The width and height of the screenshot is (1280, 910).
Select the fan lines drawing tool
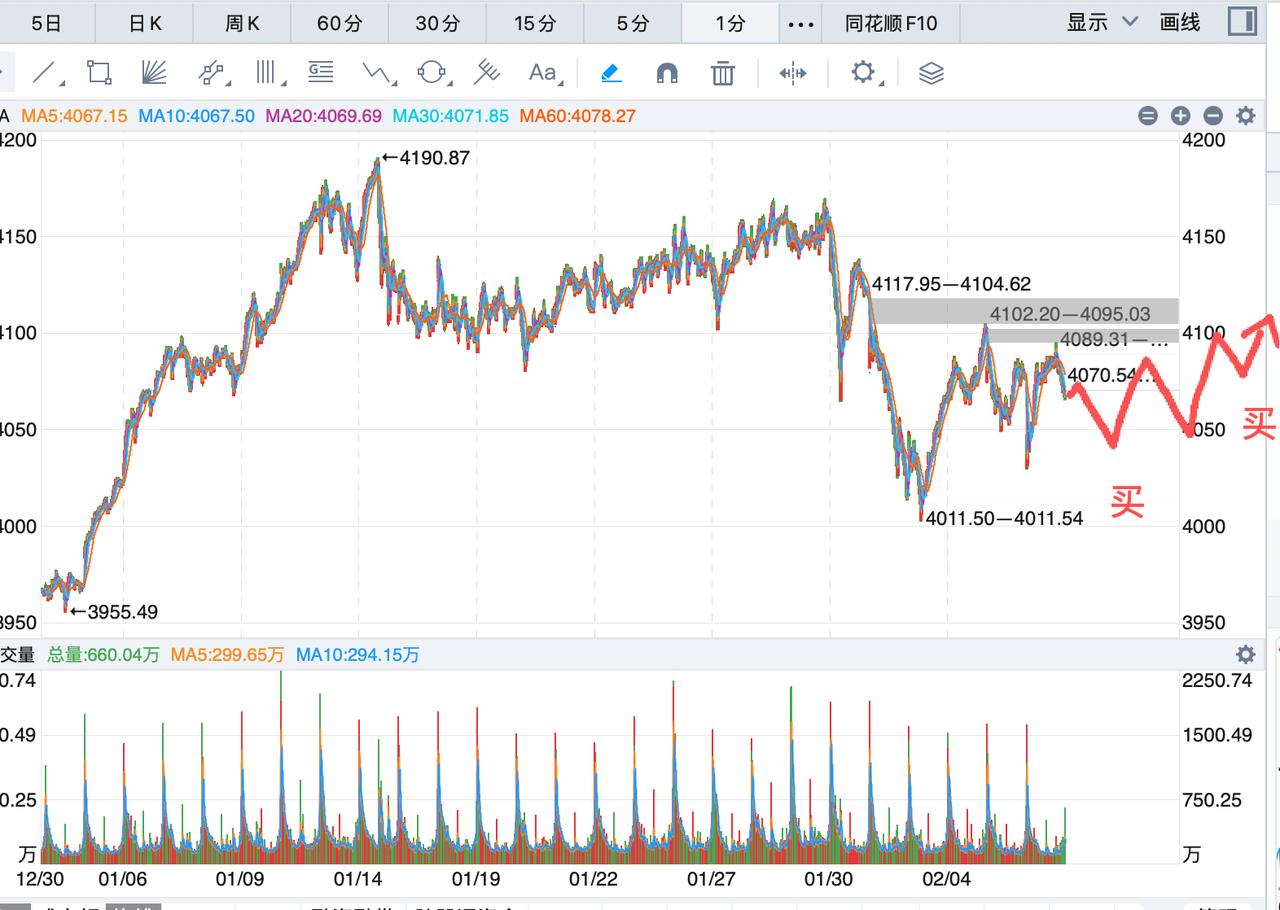(x=154, y=72)
